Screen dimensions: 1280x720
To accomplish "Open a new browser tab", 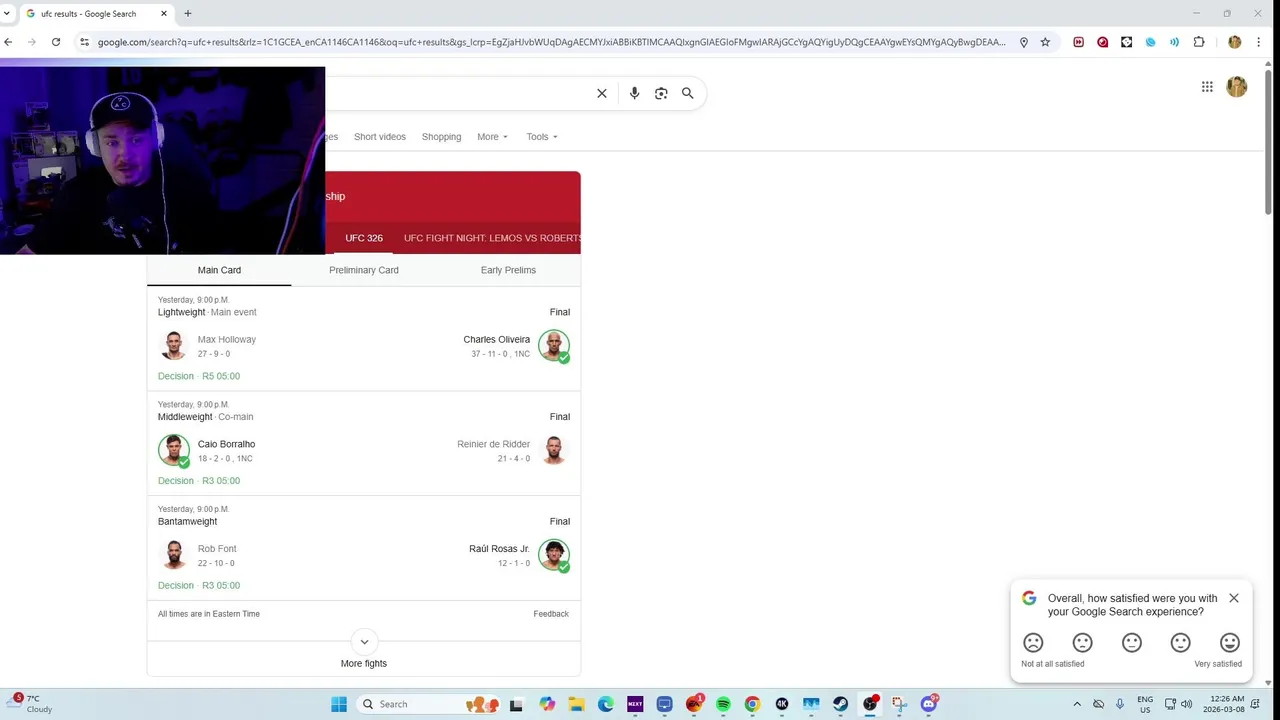I will tap(187, 14).
